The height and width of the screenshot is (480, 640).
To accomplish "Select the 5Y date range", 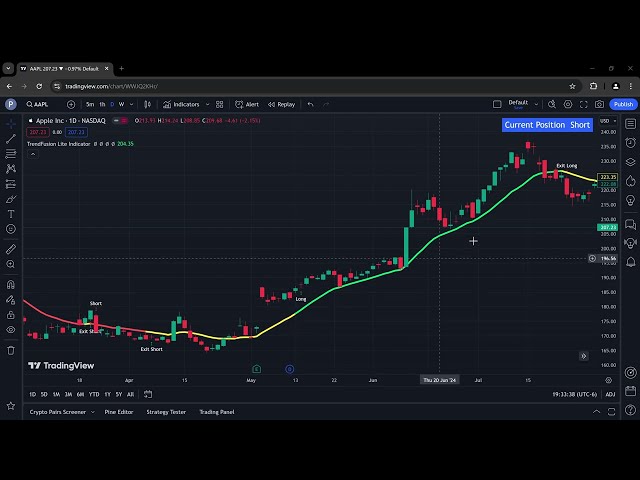I will [x=119, y=394].
